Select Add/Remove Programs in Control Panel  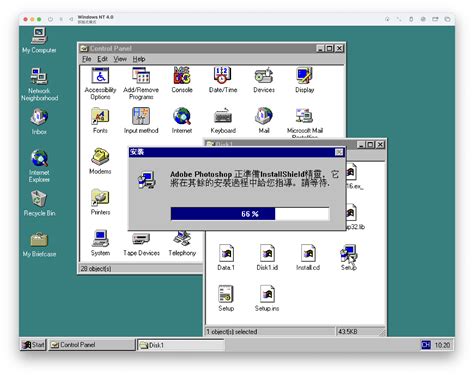coord(141,83)
